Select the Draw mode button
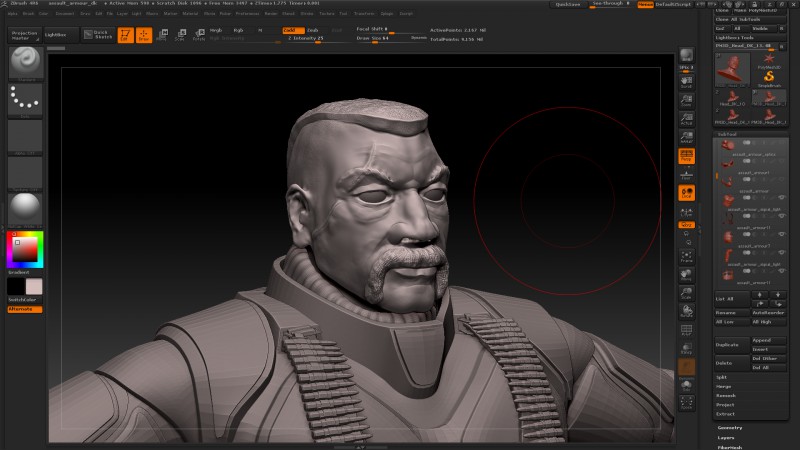Screen dimensions: 800x450 pos(143,35)
